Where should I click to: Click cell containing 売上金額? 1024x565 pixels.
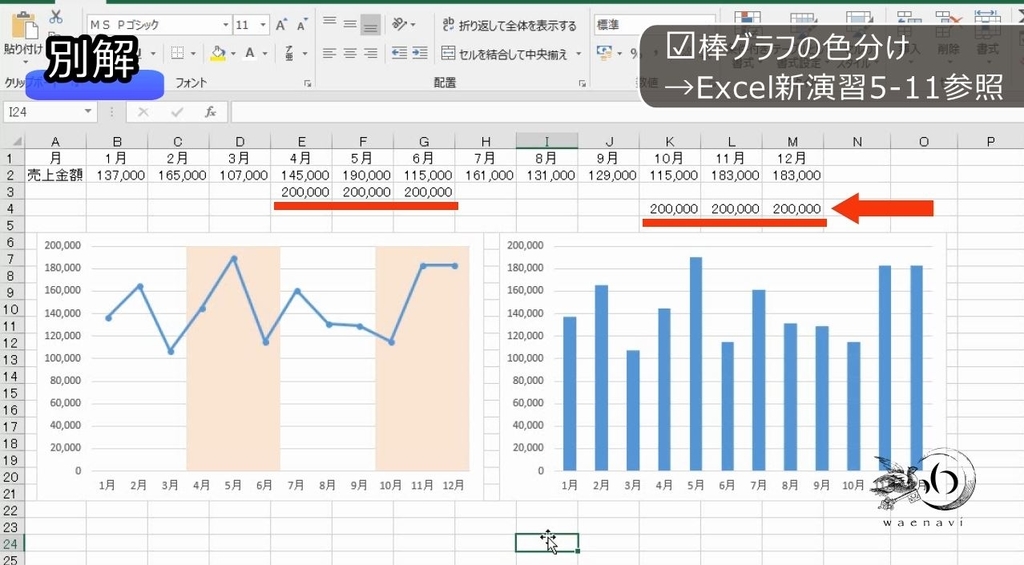[x=56, y=175]
